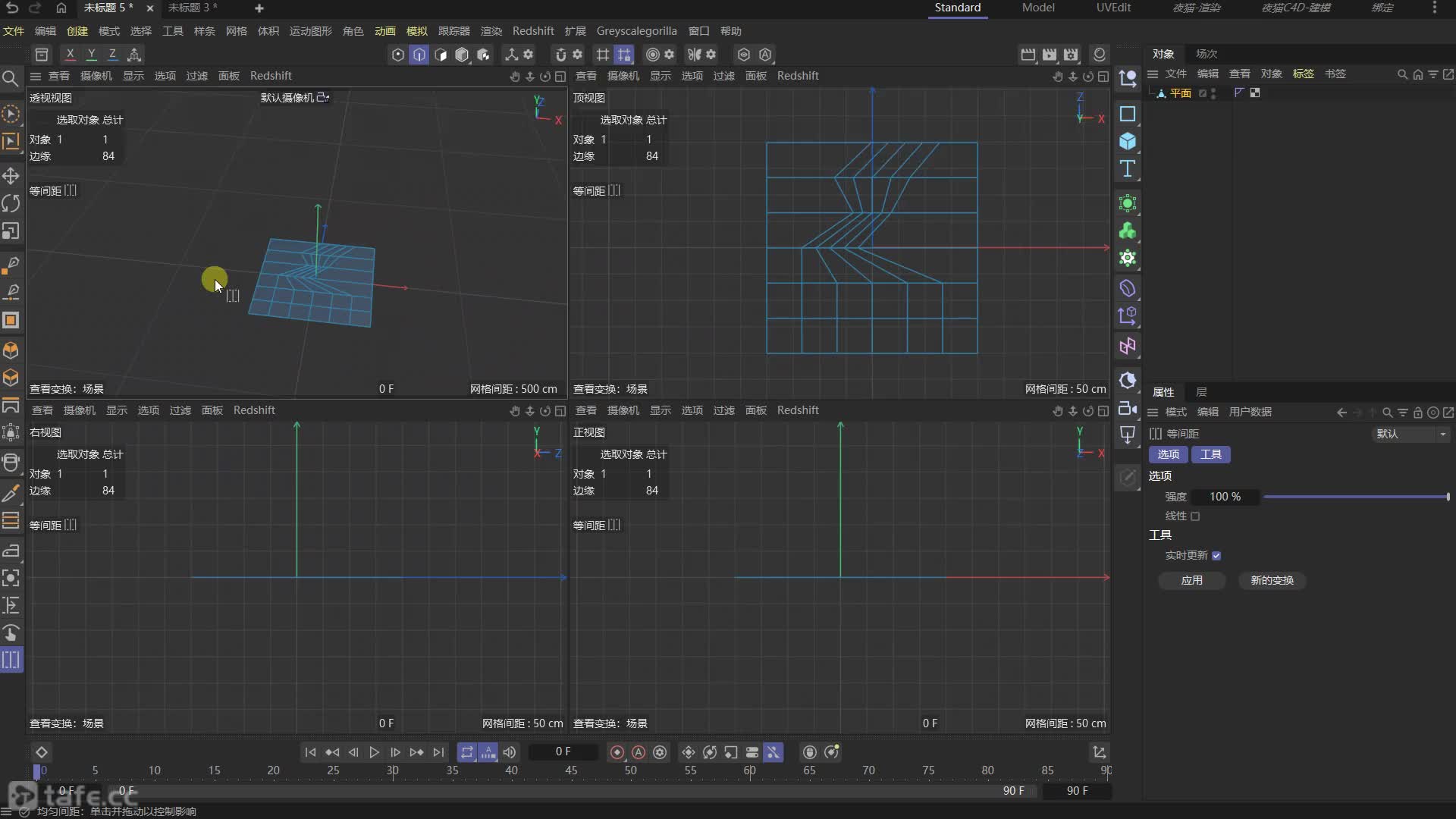Click the camera icon in right palette

(1128, 408)
